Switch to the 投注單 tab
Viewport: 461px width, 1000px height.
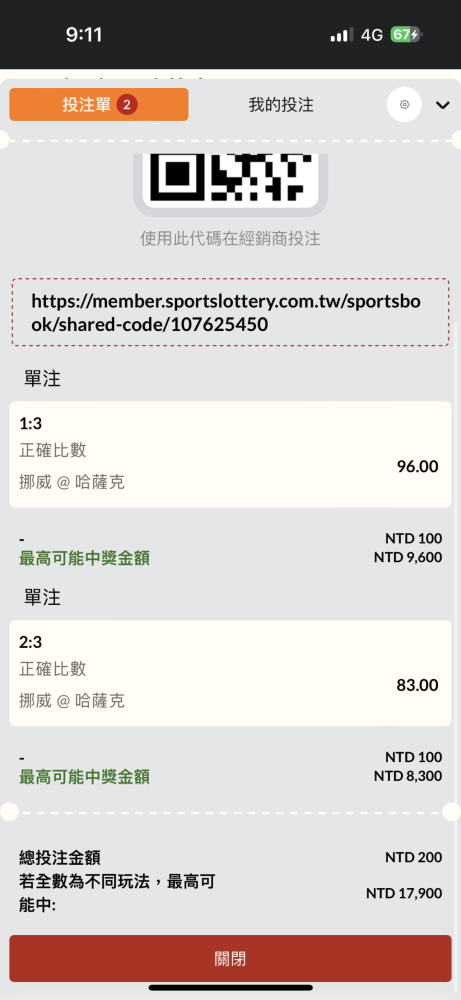click(x=99, y=105)
